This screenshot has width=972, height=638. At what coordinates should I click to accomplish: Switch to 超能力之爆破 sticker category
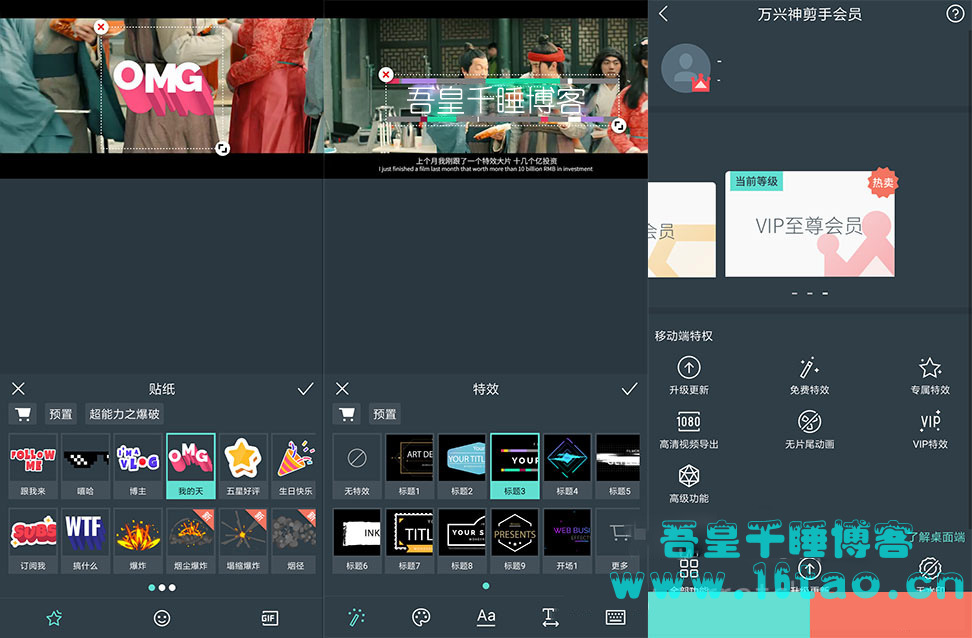(125, 414)
